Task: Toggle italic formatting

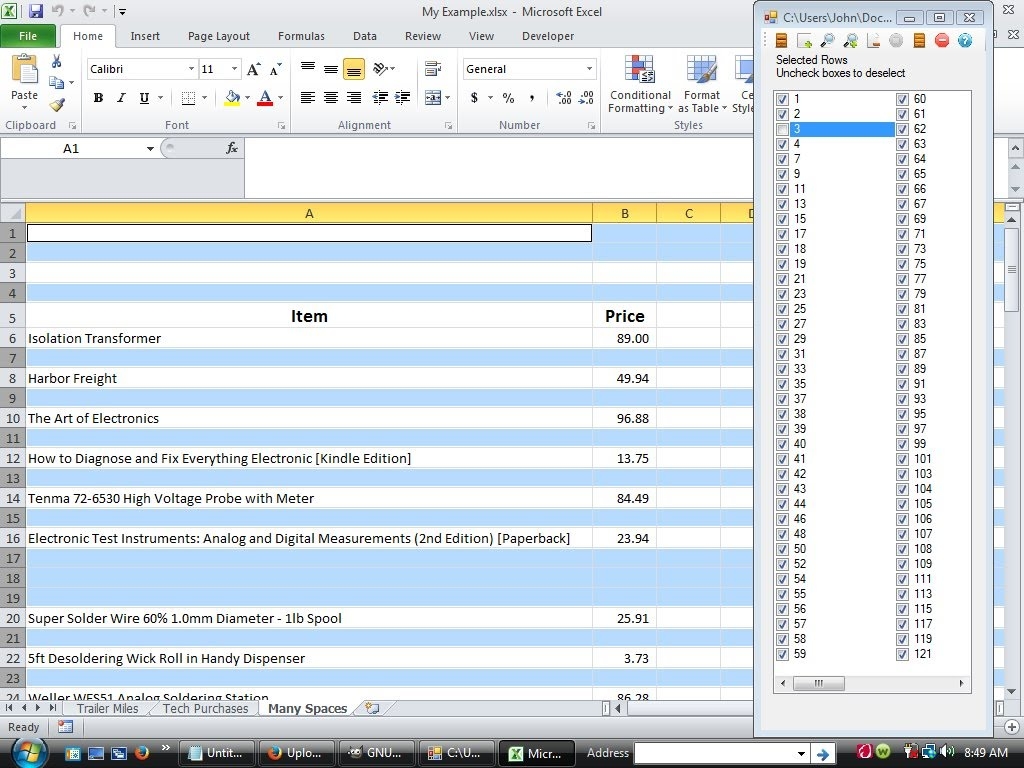Action: [x=121, y=98]
